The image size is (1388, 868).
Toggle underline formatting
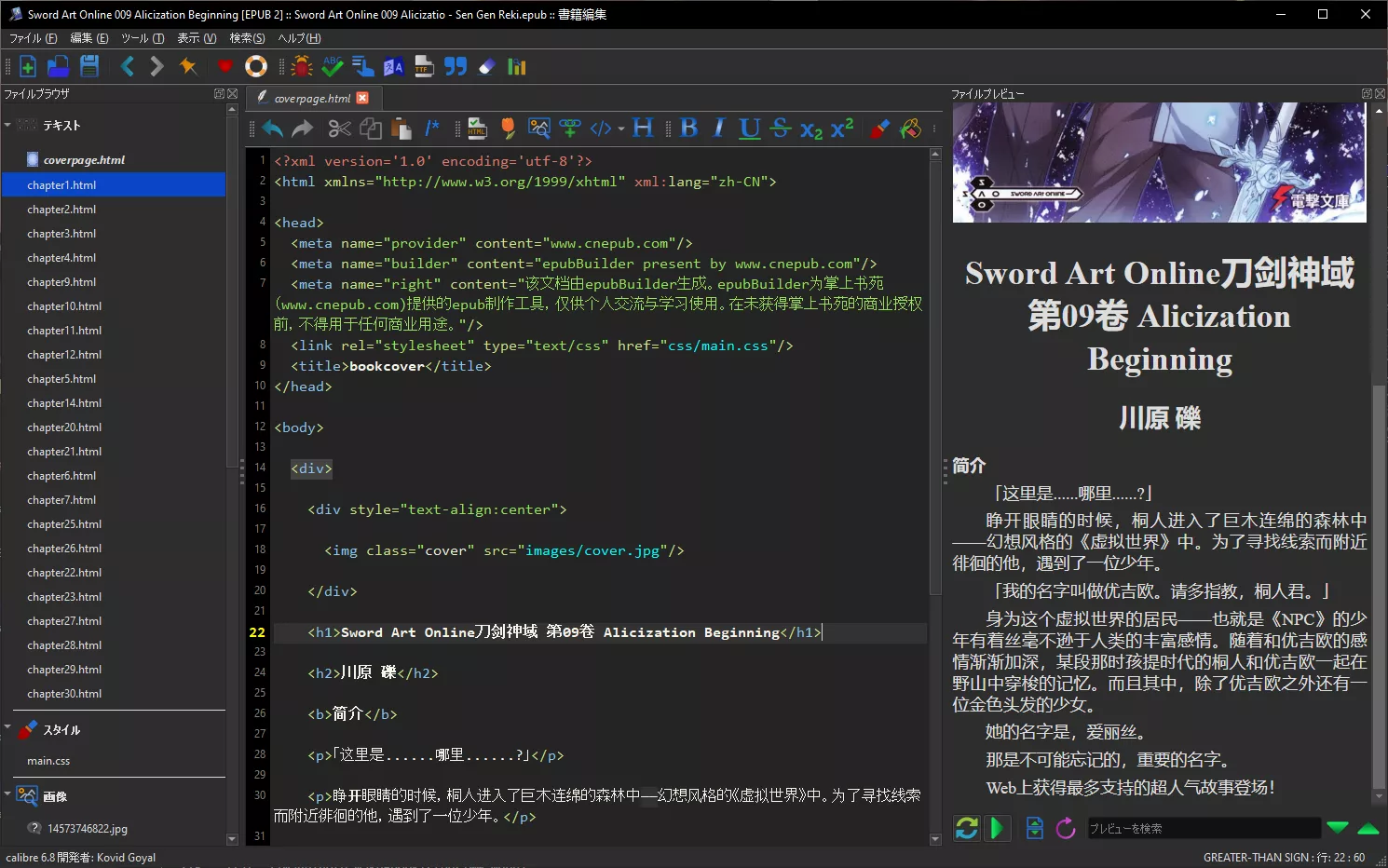pyautogui.click(x=750, y=129)
